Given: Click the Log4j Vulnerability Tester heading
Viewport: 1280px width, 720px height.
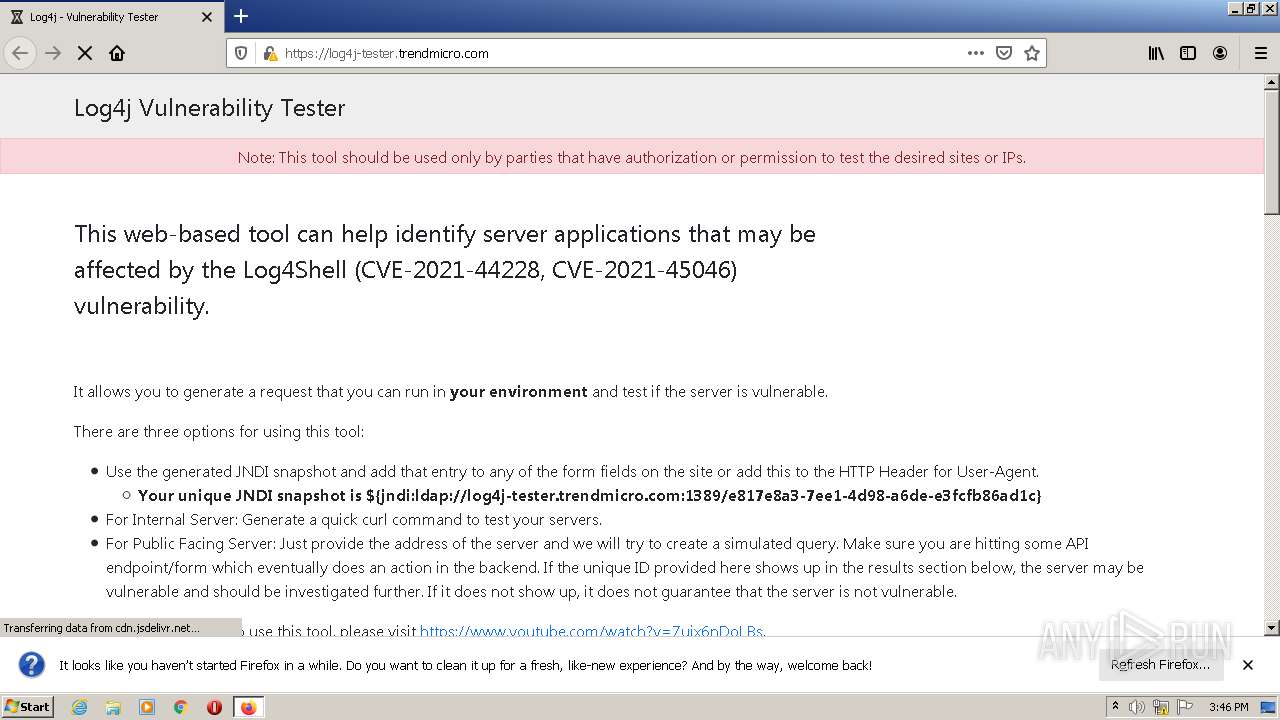Looking at the screenshot, I should tap(209, 108).
